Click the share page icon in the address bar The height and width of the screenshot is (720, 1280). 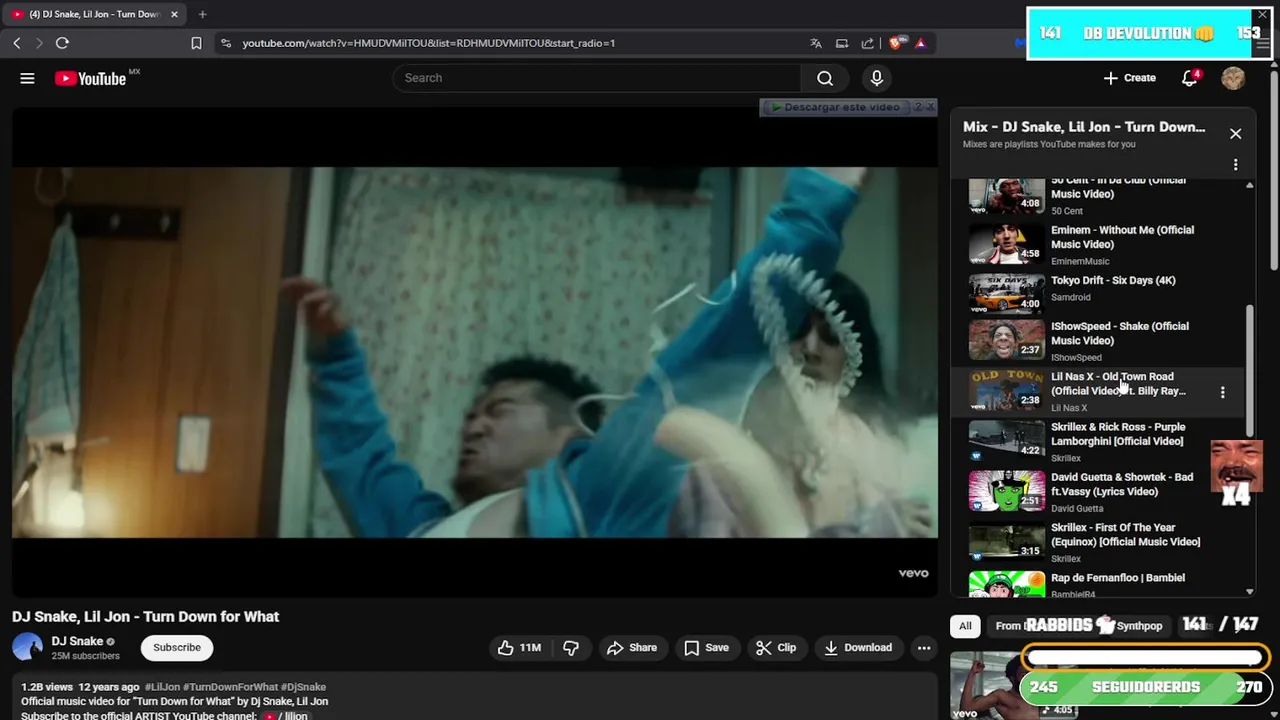[x=867, y=43]
